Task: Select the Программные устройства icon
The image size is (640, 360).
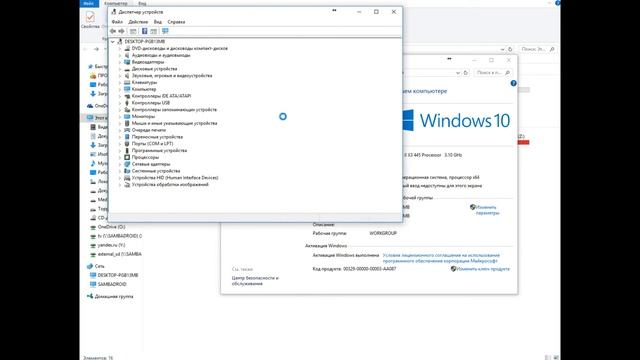Action: [127, 150]
